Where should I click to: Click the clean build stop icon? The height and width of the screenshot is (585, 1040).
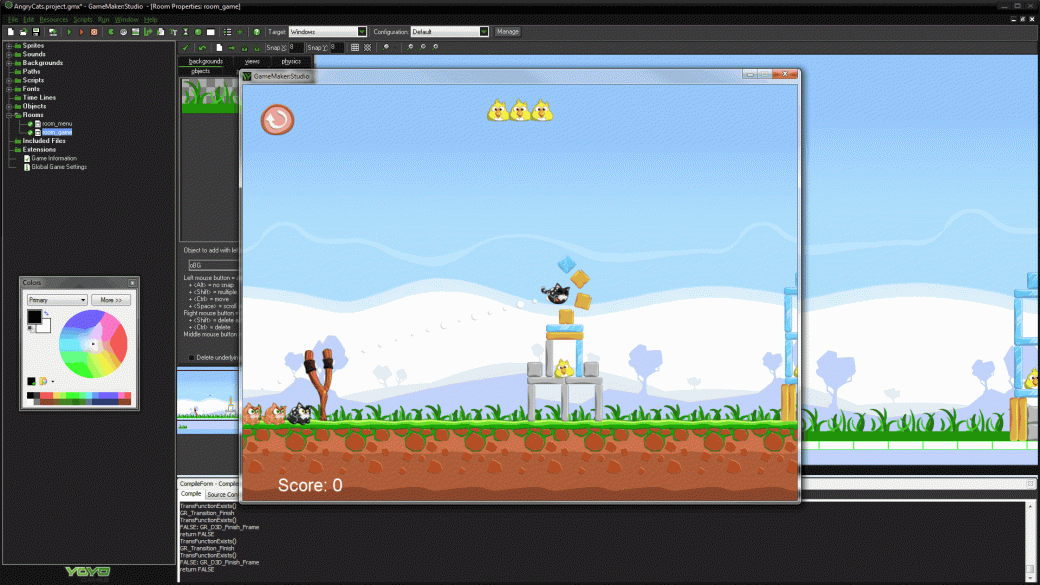point(94,32)
